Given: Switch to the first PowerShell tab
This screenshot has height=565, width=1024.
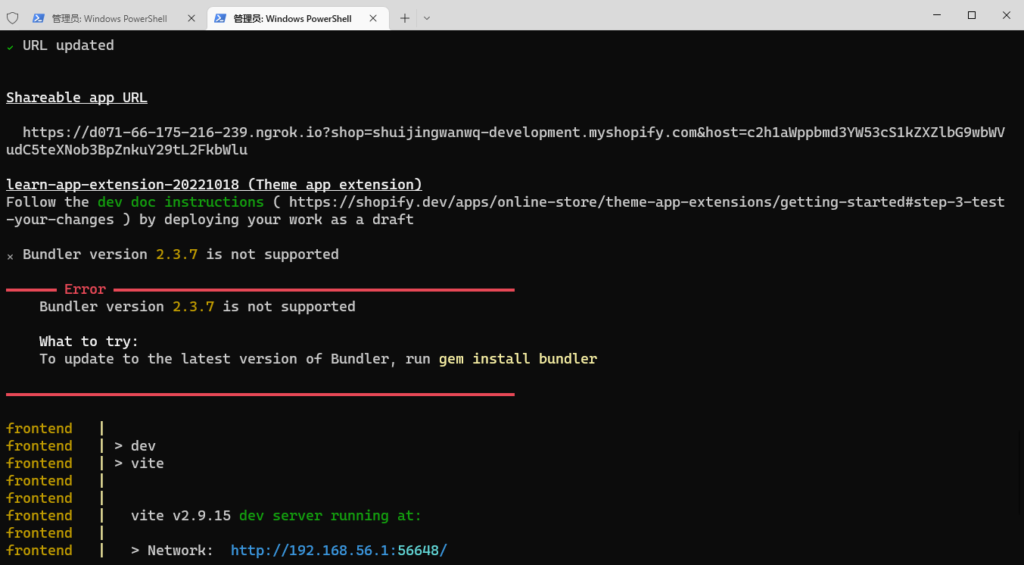Looking at the screenshot, I should pyautogui.click(x=115, y=18).
